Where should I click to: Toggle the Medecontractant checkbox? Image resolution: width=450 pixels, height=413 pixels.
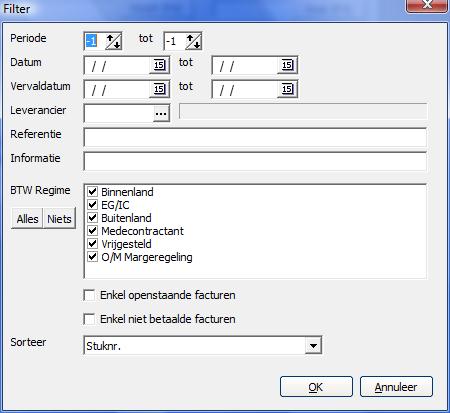pyautogui.click(x=92, y=231)
